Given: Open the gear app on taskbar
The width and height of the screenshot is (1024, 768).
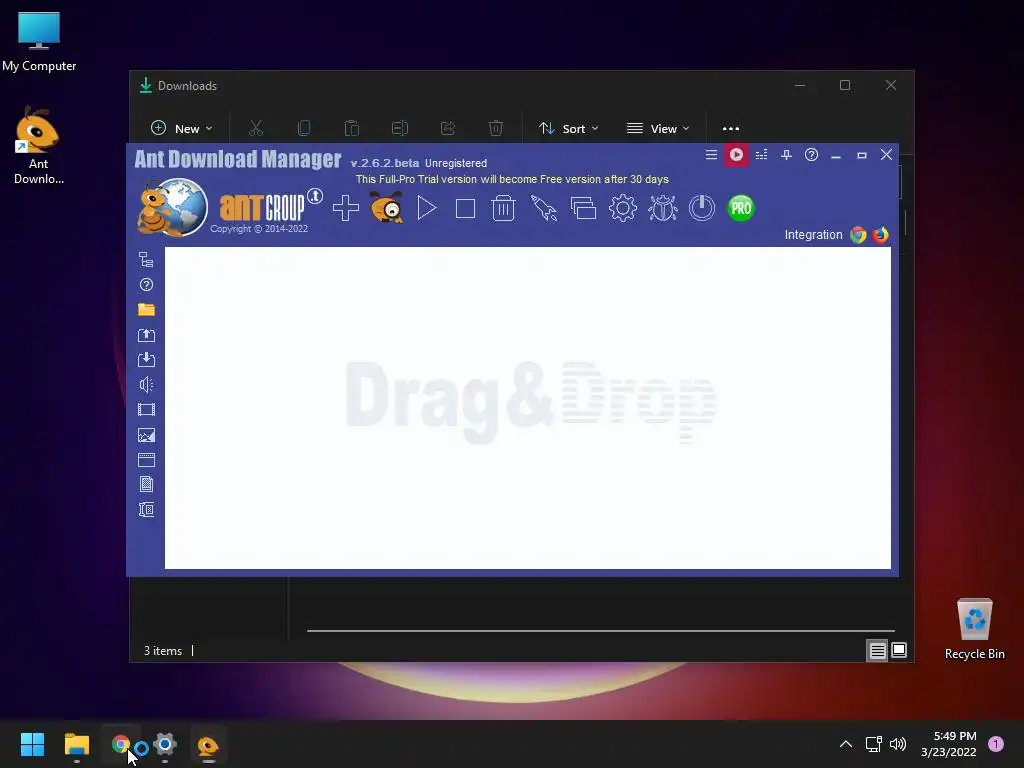Looking at the screenshot, I should (x=165, y=744).
